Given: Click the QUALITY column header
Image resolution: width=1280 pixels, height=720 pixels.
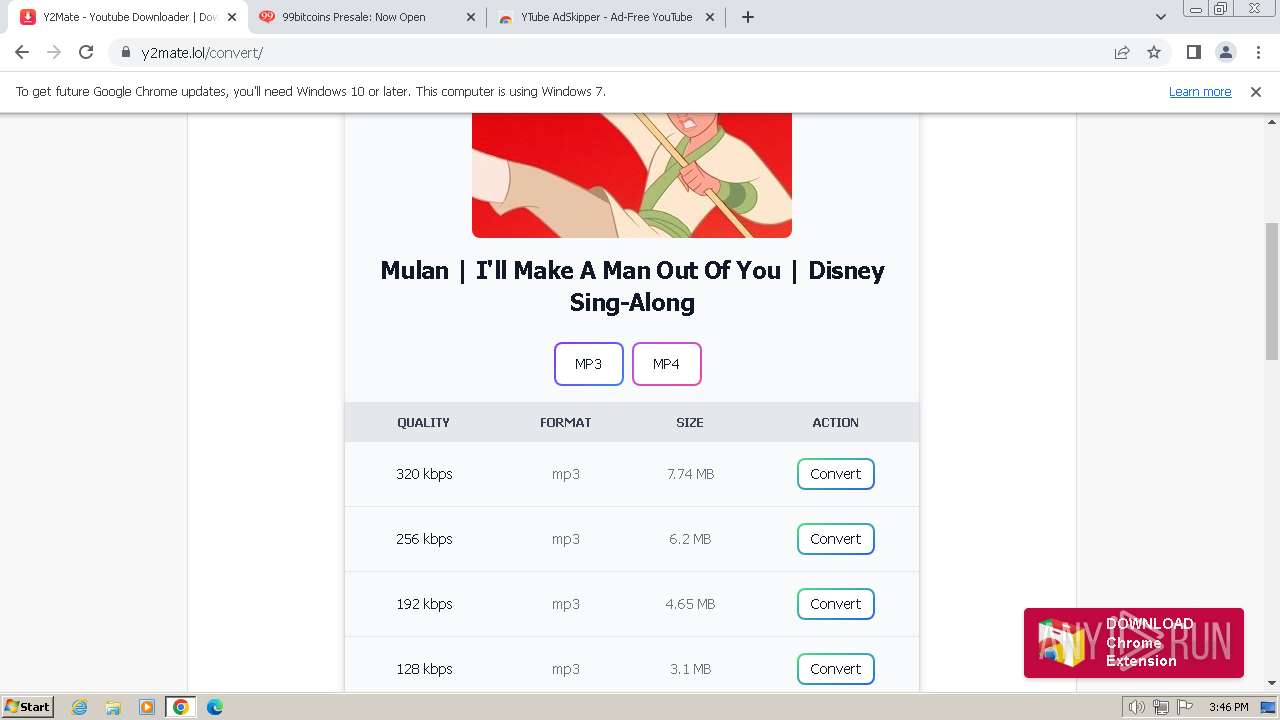Looking at the screenshot, I should click(424, 422).
